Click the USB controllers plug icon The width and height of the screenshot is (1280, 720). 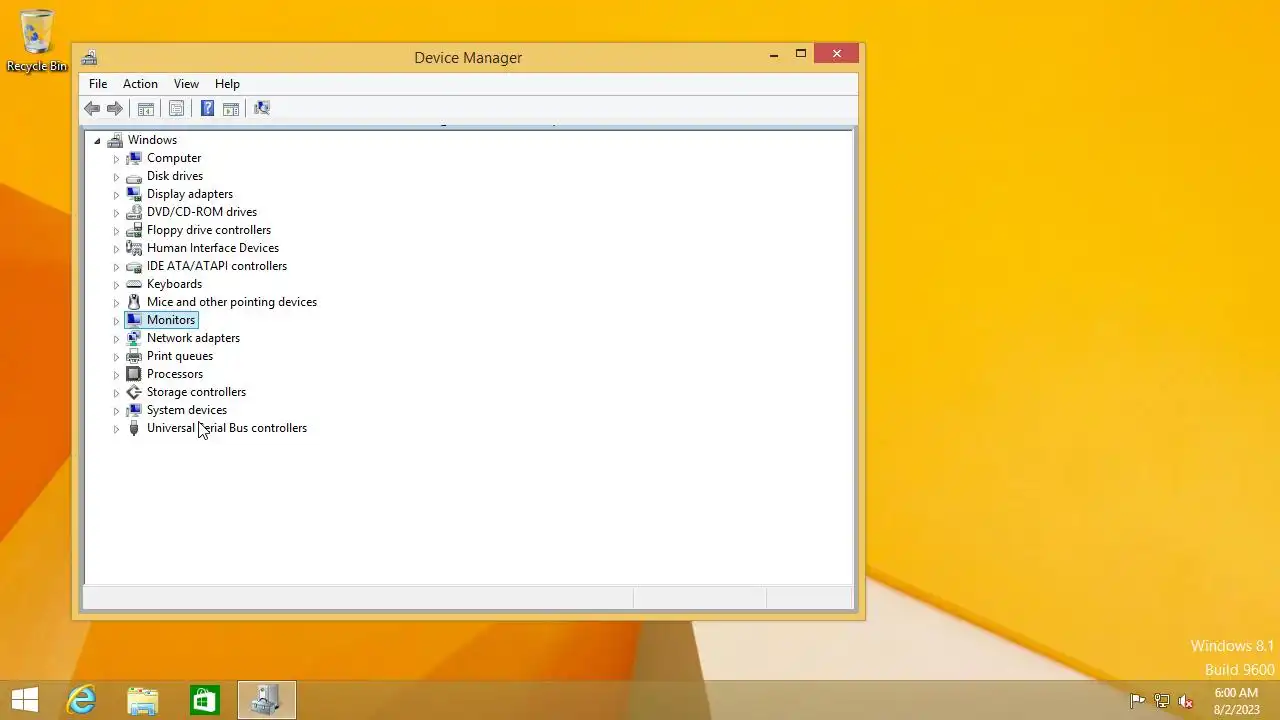(x=134, y=428)
